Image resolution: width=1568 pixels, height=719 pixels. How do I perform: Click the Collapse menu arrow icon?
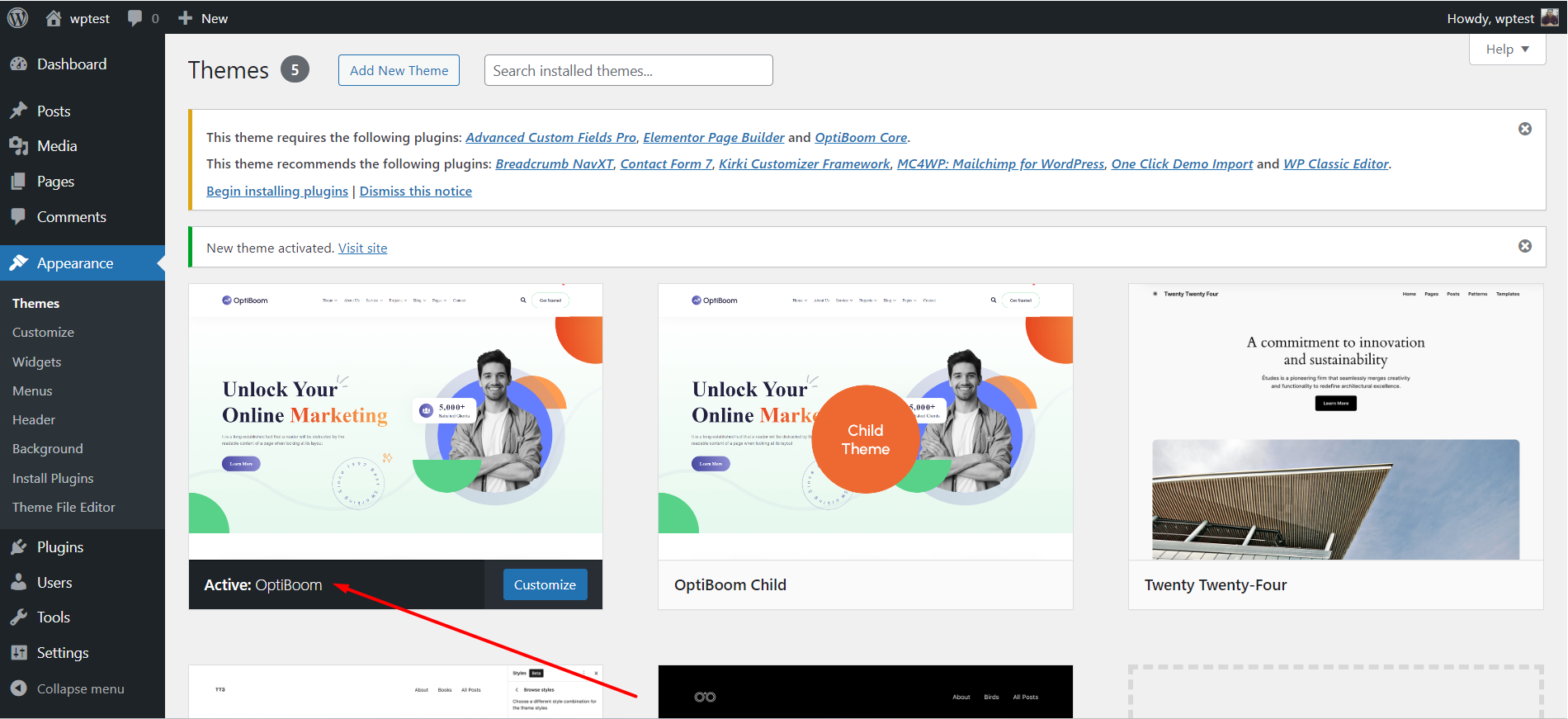click(x=18, y=688)
